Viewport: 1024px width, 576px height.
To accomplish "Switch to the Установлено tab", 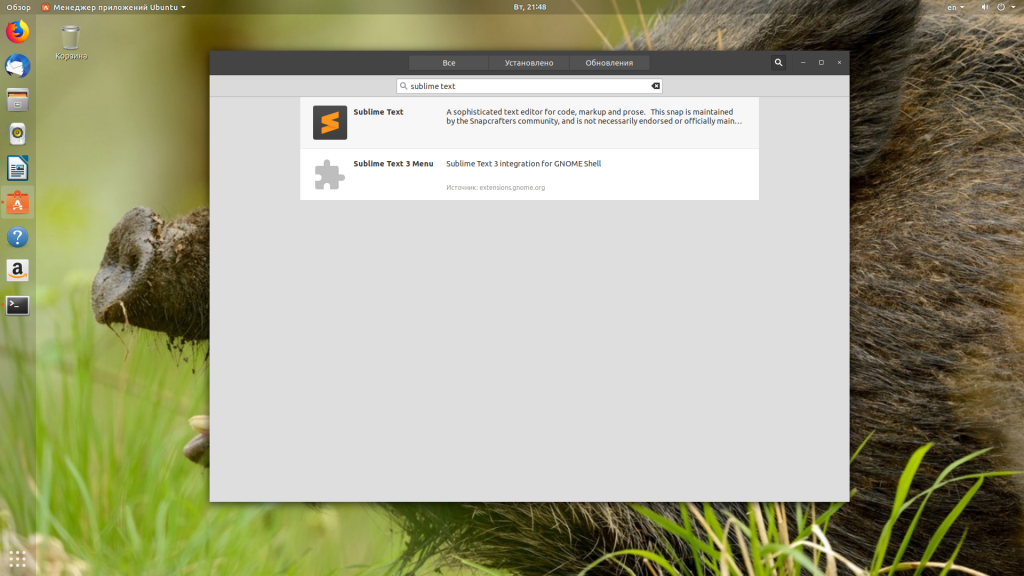I will pyautogui.click(x=529, y=63).
